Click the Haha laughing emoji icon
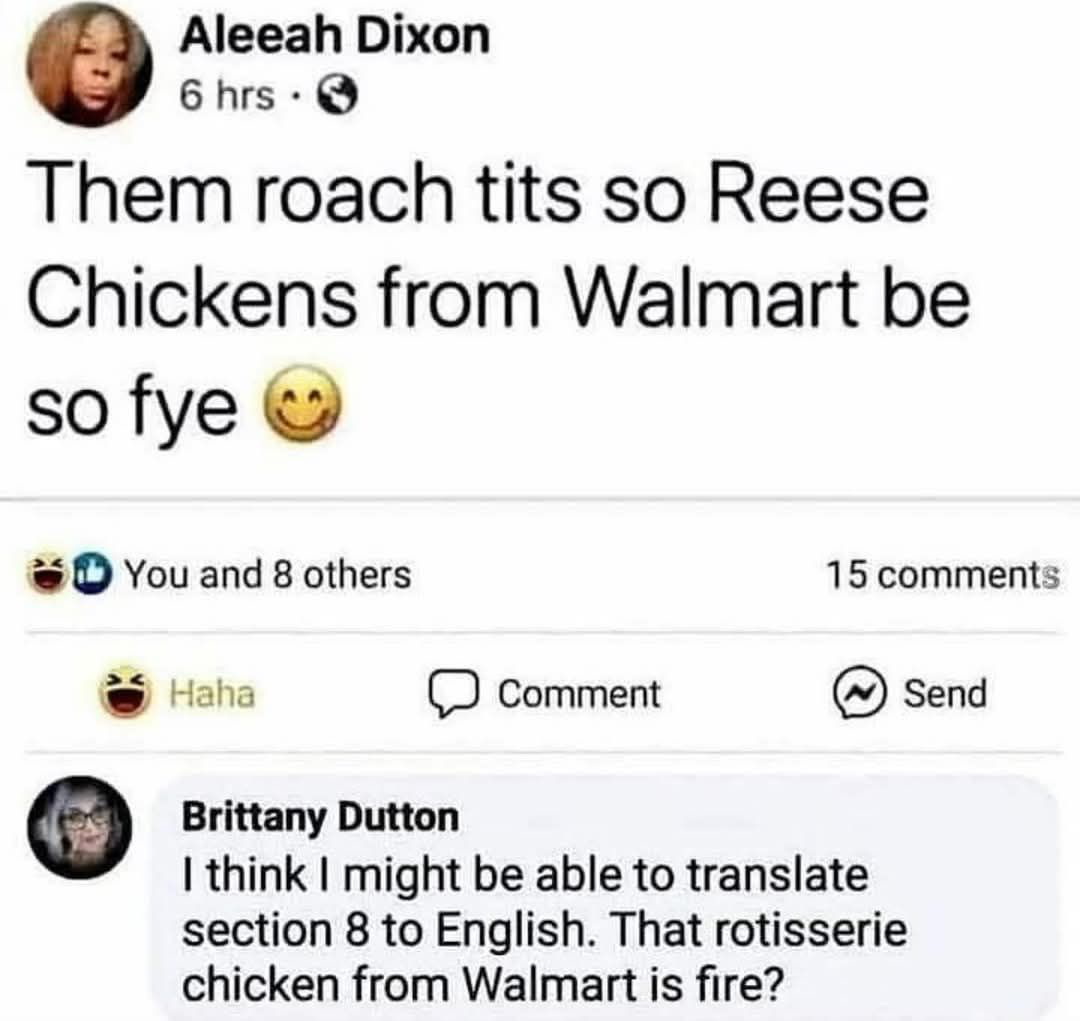Screen dimensions: 1080x1021 click(125, 693)
